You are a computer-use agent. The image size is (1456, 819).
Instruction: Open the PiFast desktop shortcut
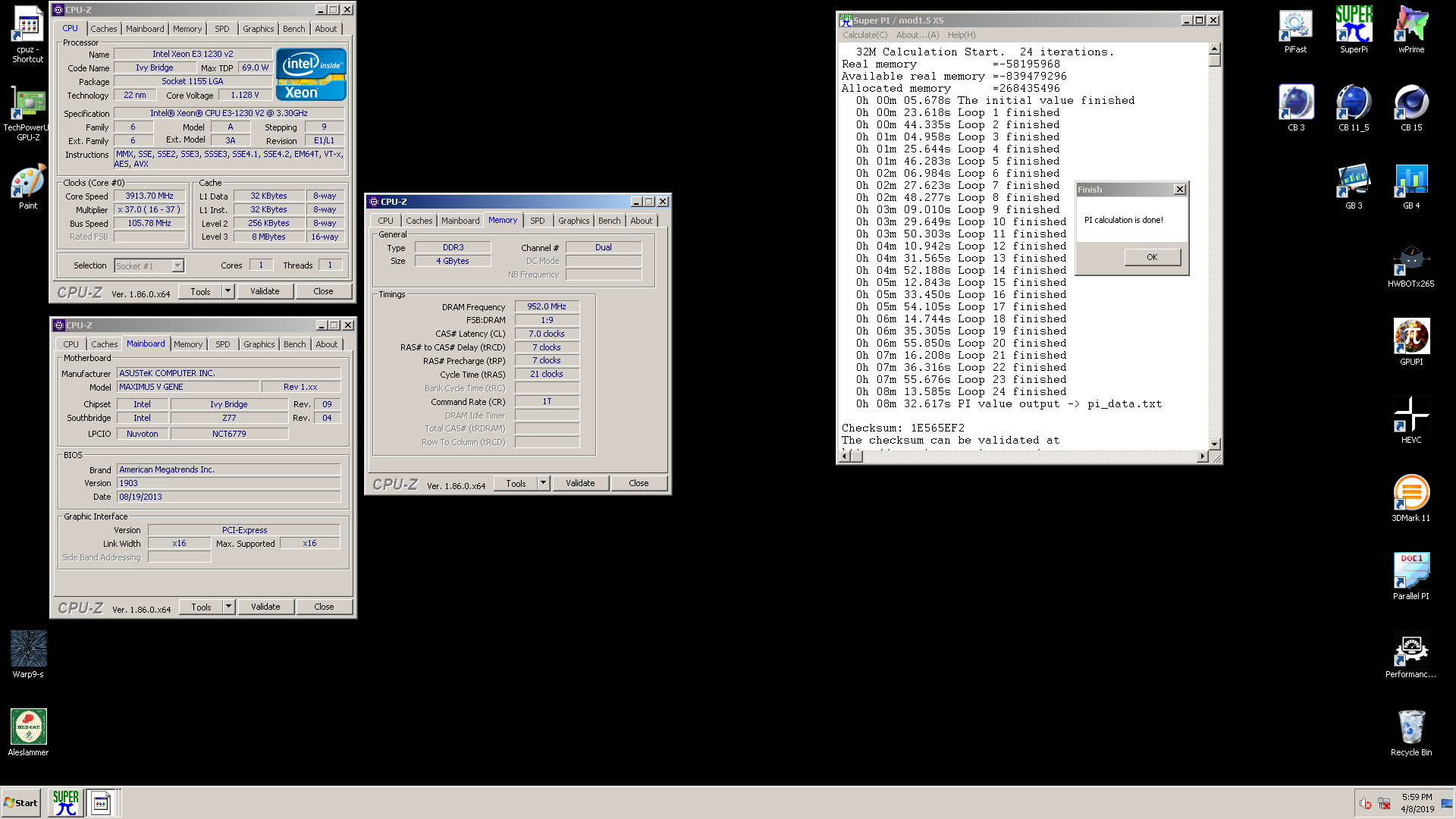[x=1295, y=32]
